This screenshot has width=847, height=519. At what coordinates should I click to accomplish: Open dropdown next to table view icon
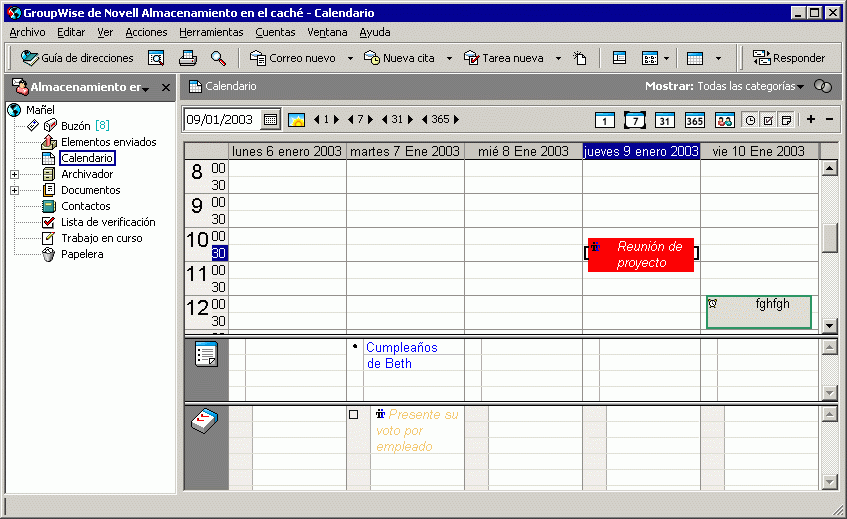pyautogui.click(x=718, y=58)
